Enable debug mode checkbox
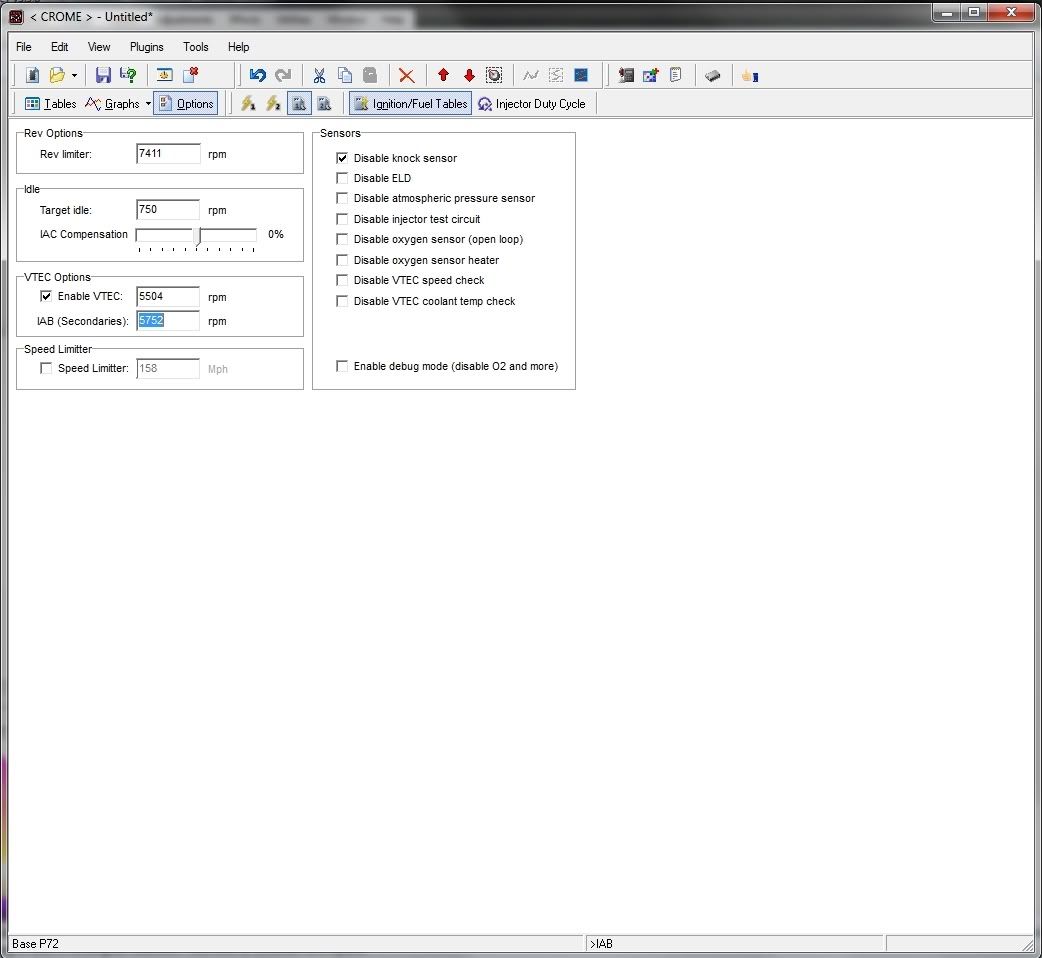1042x958 pixels. click(342, 366)
